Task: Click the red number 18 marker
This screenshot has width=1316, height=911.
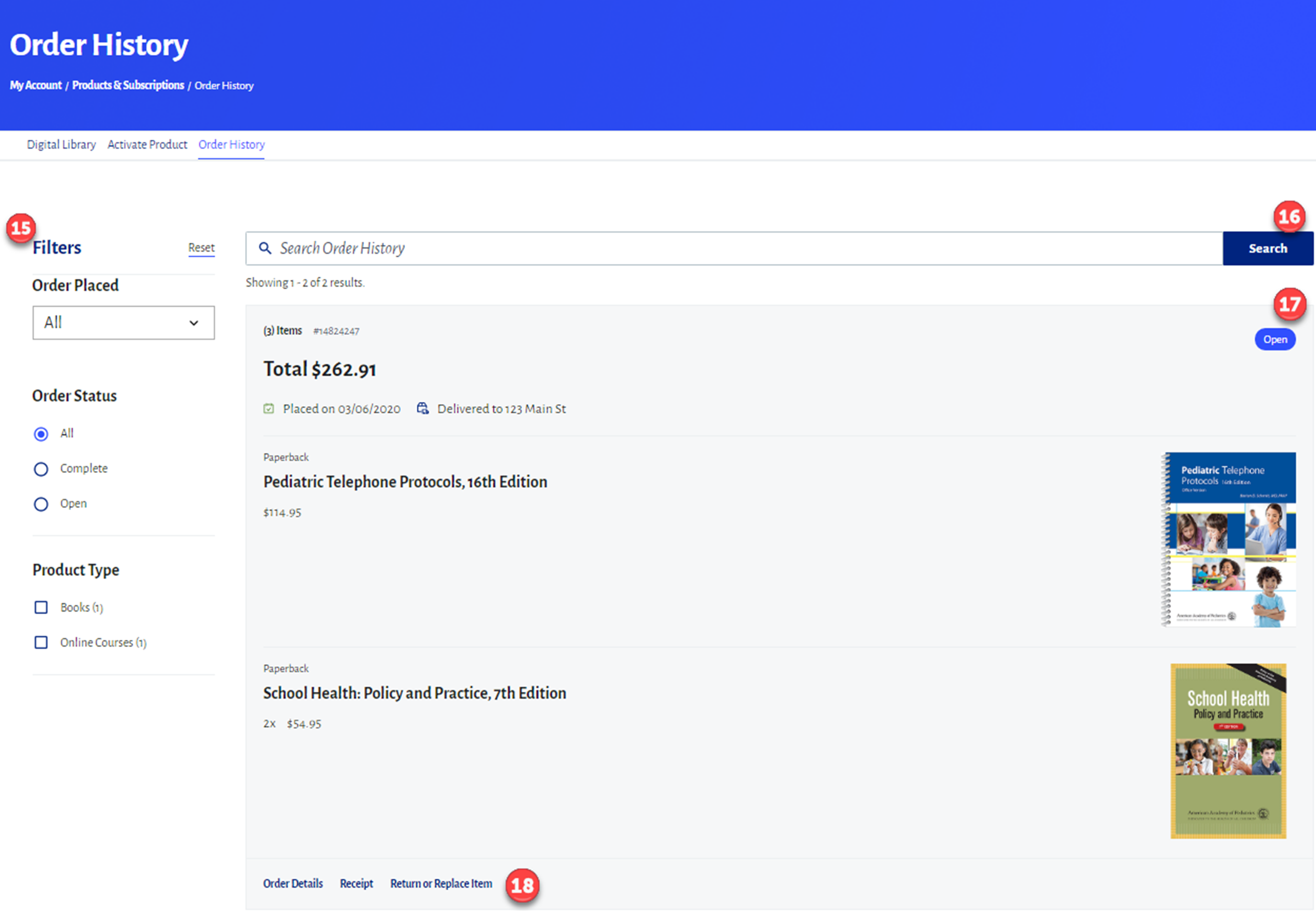Action: point(522,885)
